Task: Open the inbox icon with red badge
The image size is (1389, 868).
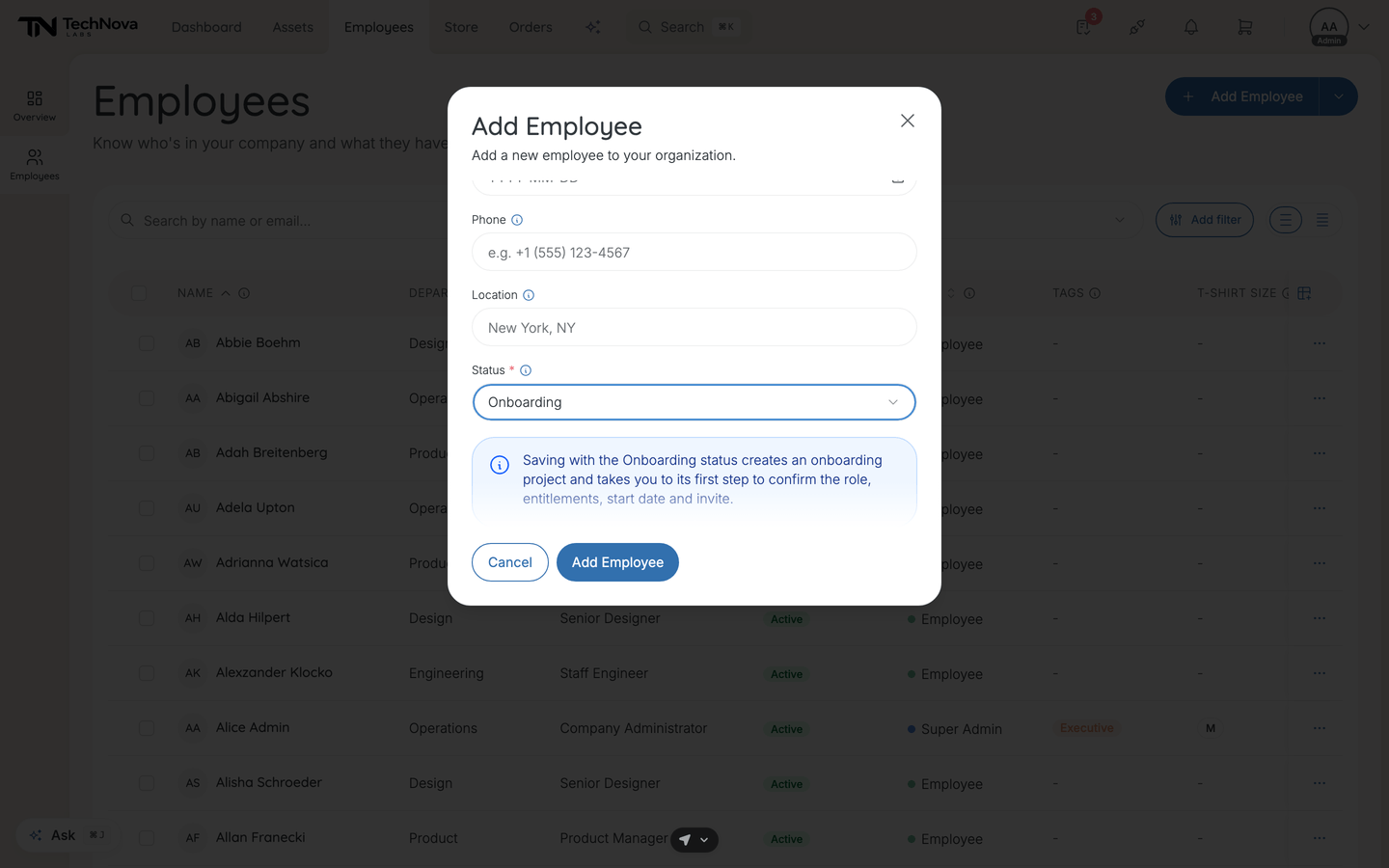Action: click(1083, 27)
